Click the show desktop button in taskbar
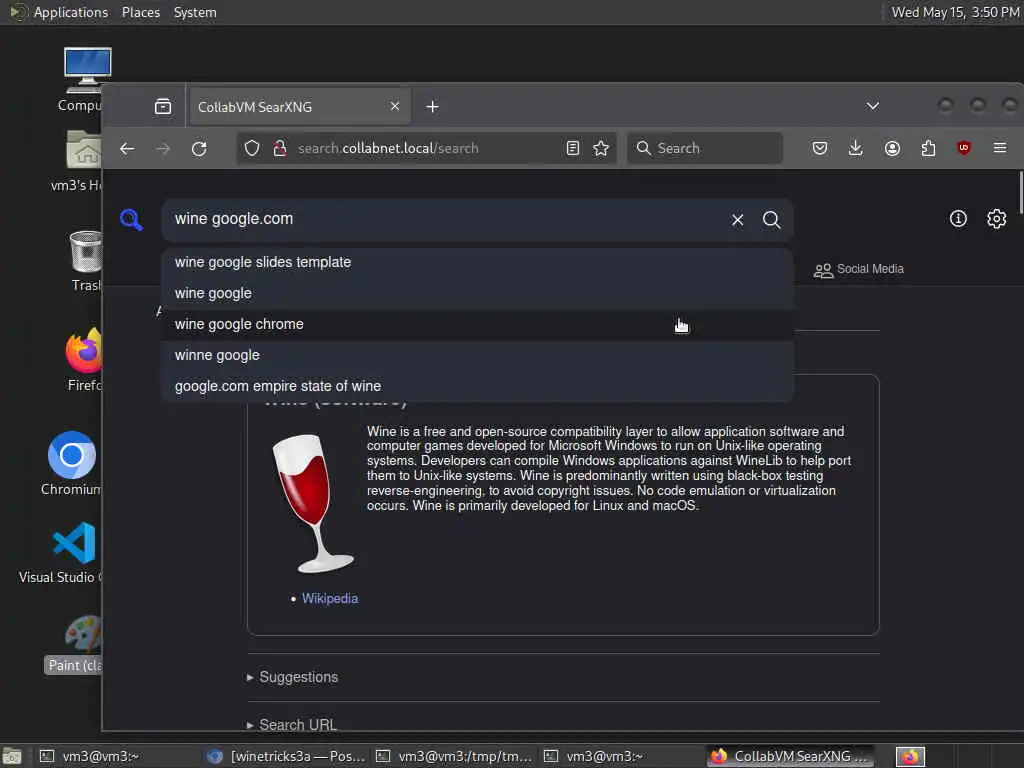 pos(12,756)
